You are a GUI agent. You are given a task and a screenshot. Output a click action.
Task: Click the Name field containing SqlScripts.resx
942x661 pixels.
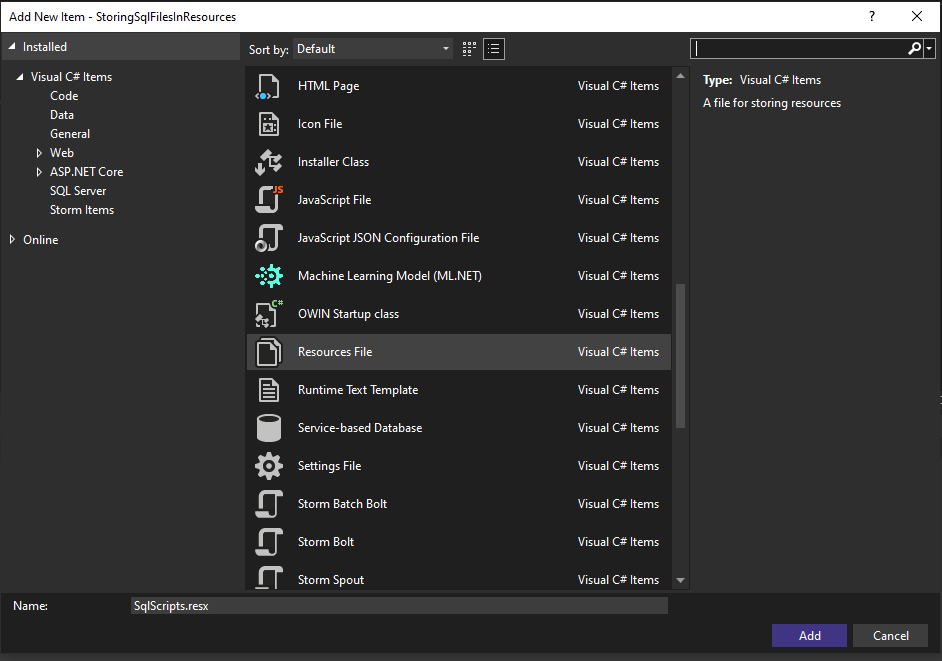tap(399, 606)
